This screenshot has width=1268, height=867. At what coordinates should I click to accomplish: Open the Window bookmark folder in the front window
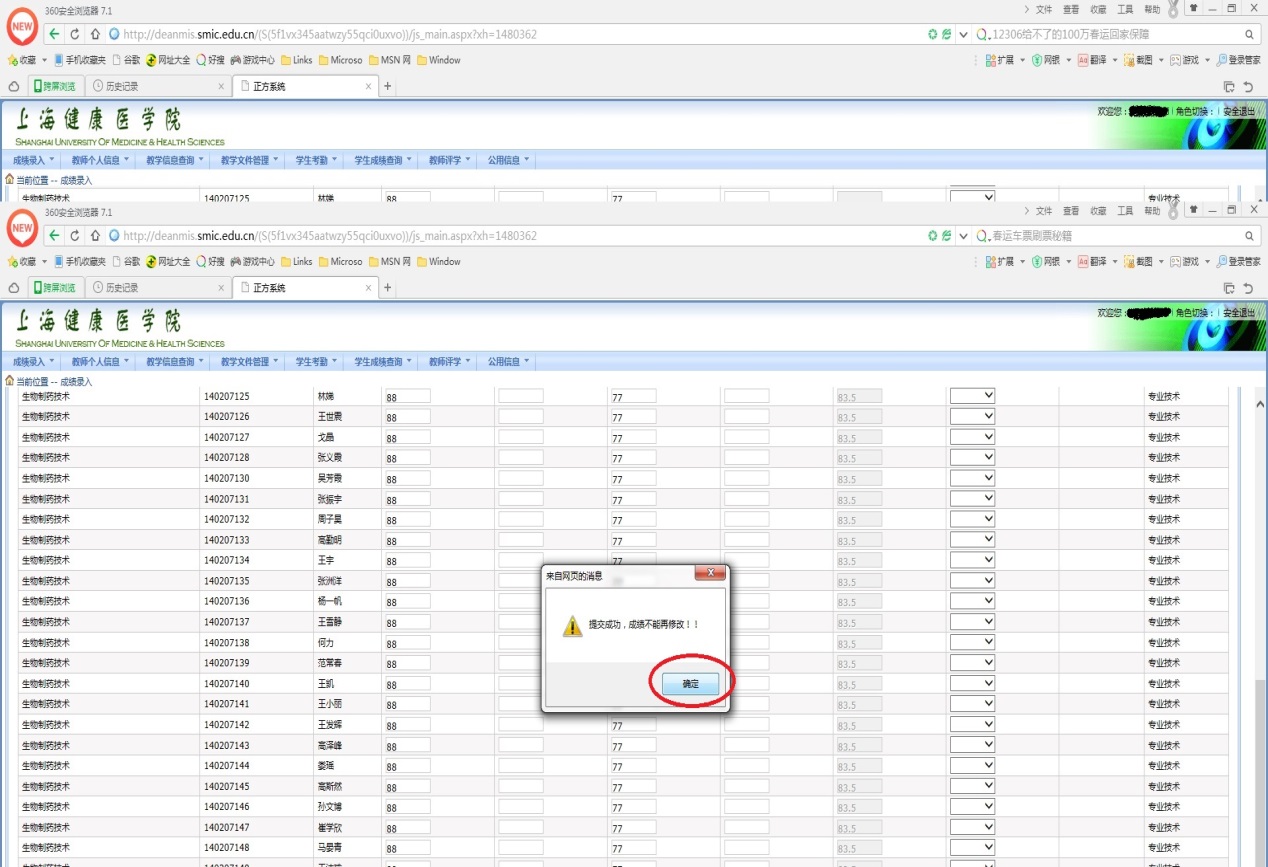click(439, 262)
